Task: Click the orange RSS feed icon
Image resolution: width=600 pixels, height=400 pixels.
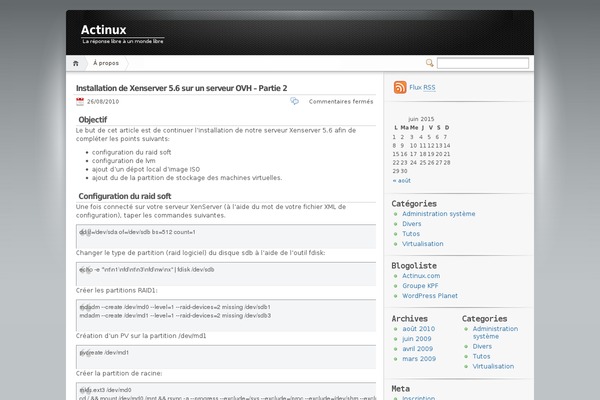Action: pos(400,87)
